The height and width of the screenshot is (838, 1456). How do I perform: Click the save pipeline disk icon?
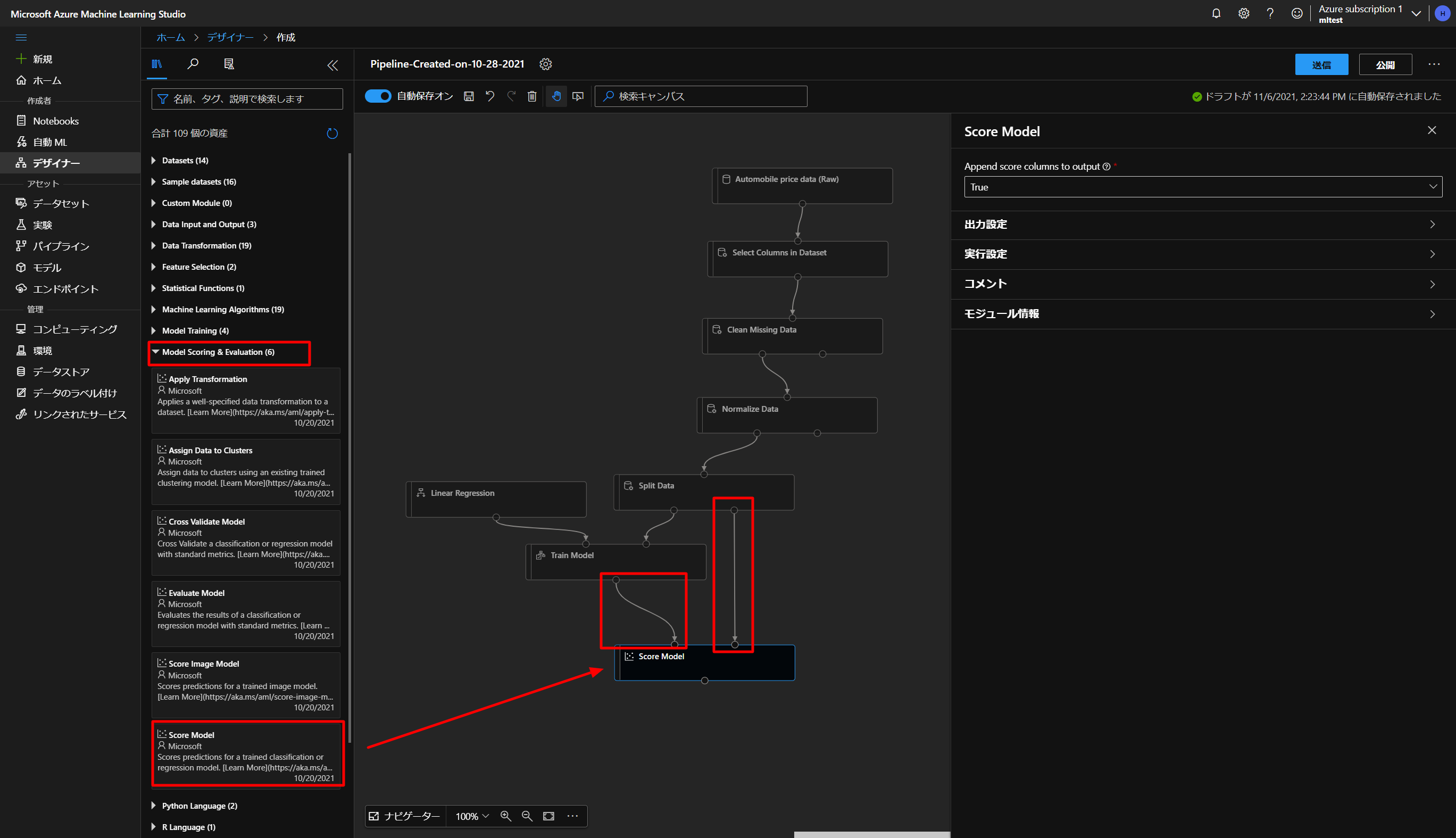click(x=469, y=96)
